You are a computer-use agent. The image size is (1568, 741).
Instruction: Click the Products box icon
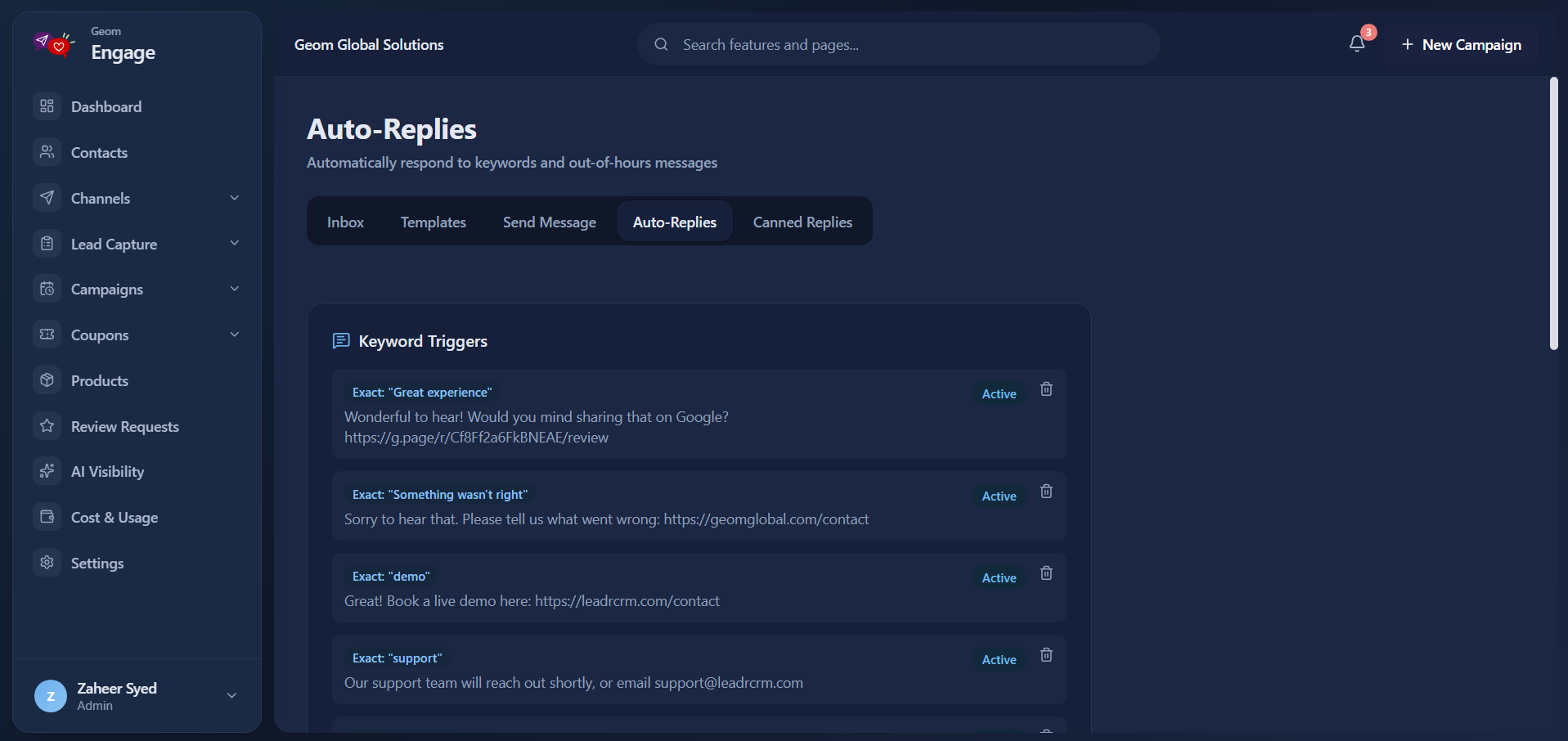(x=47, y=380)
